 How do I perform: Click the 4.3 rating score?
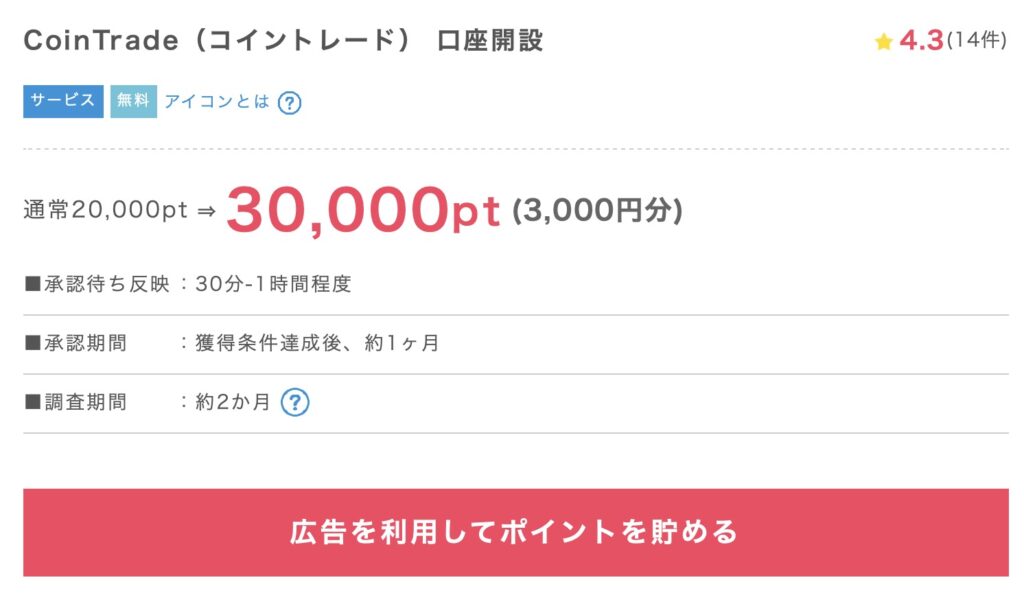[x=921, y=41]
